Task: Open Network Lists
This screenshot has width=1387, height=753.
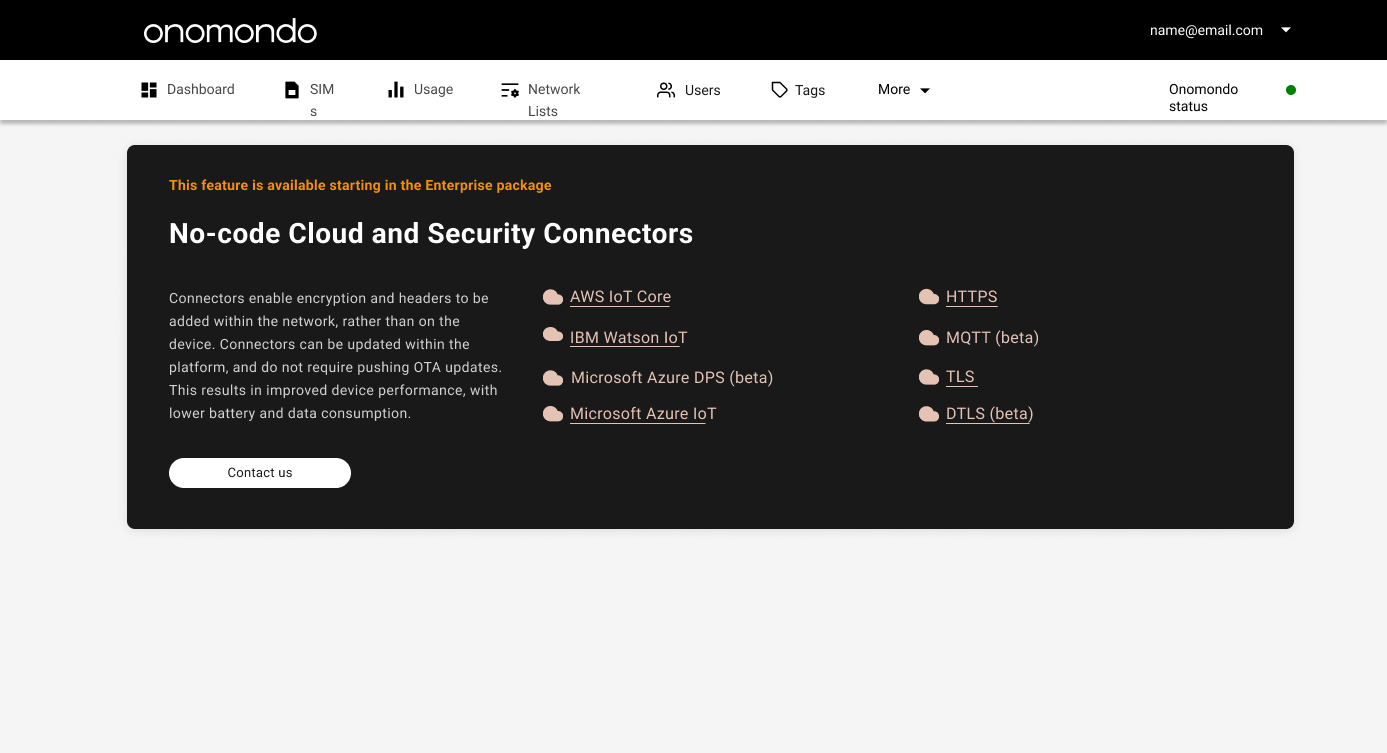Action: tap(541, 100)
